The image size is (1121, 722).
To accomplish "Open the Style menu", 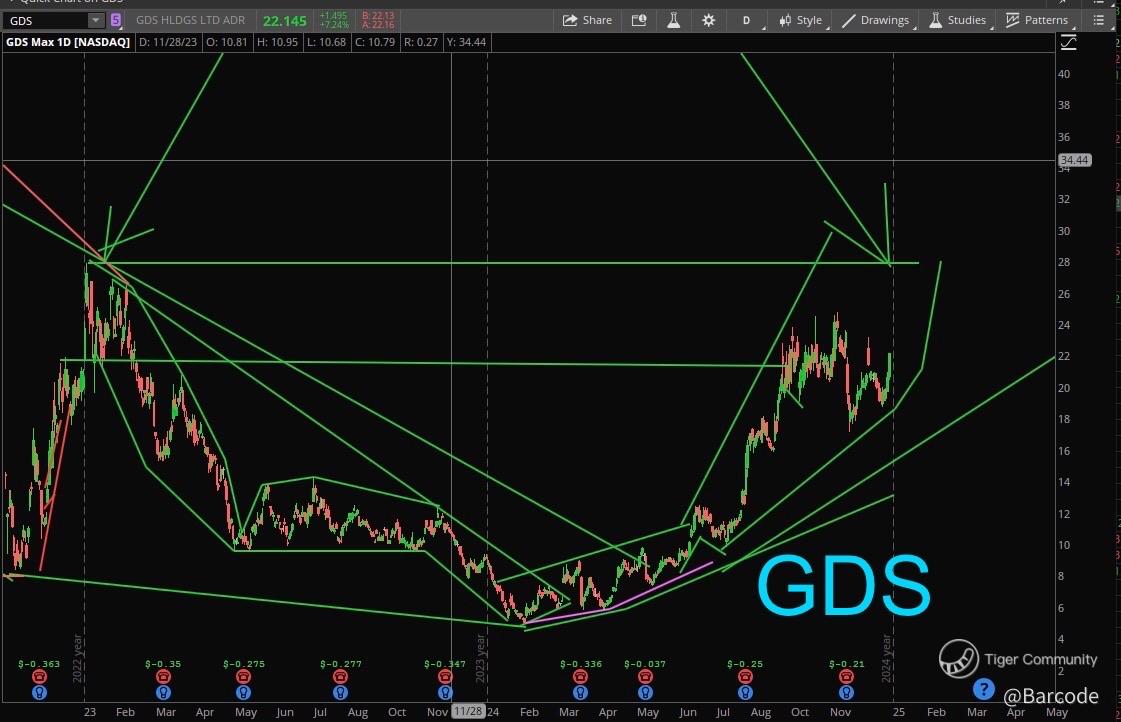I will [801, 20].
